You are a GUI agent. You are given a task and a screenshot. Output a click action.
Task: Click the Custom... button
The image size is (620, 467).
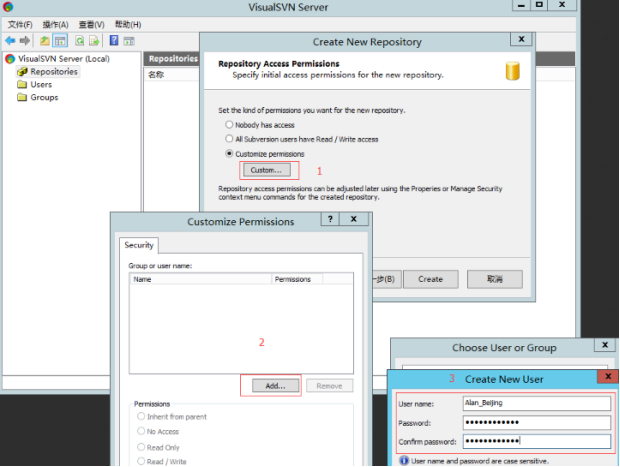point(267,170)
